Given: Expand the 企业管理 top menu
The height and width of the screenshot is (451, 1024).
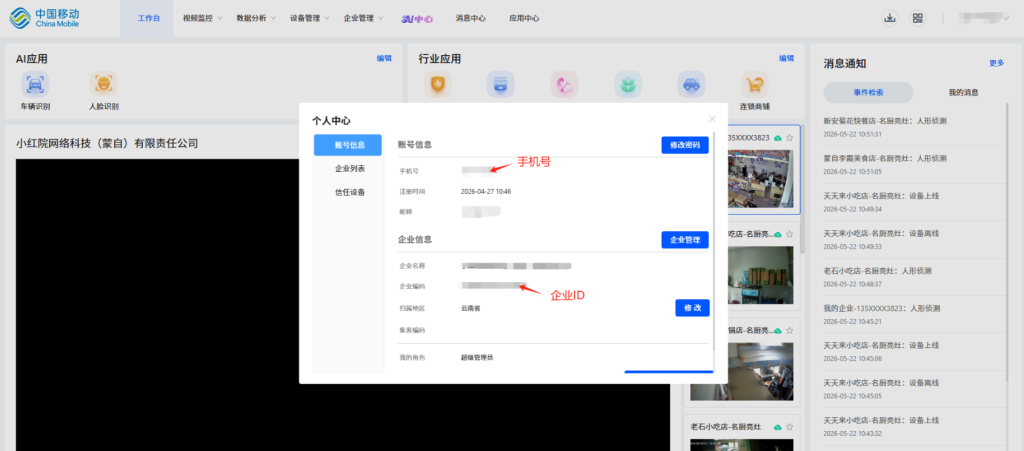Looking at the screenshot, I should point(363,18).
